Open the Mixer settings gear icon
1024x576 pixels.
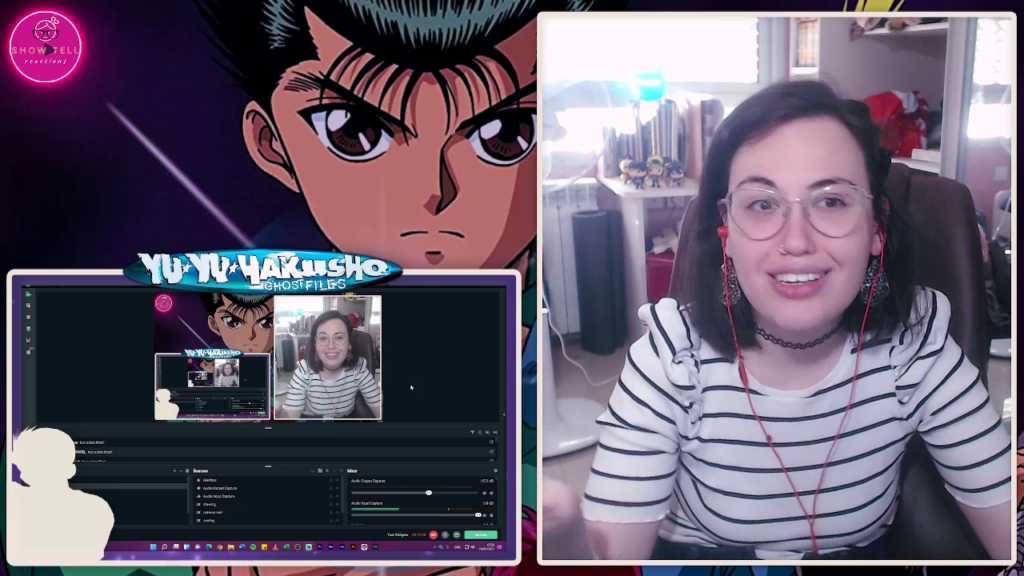495,470
